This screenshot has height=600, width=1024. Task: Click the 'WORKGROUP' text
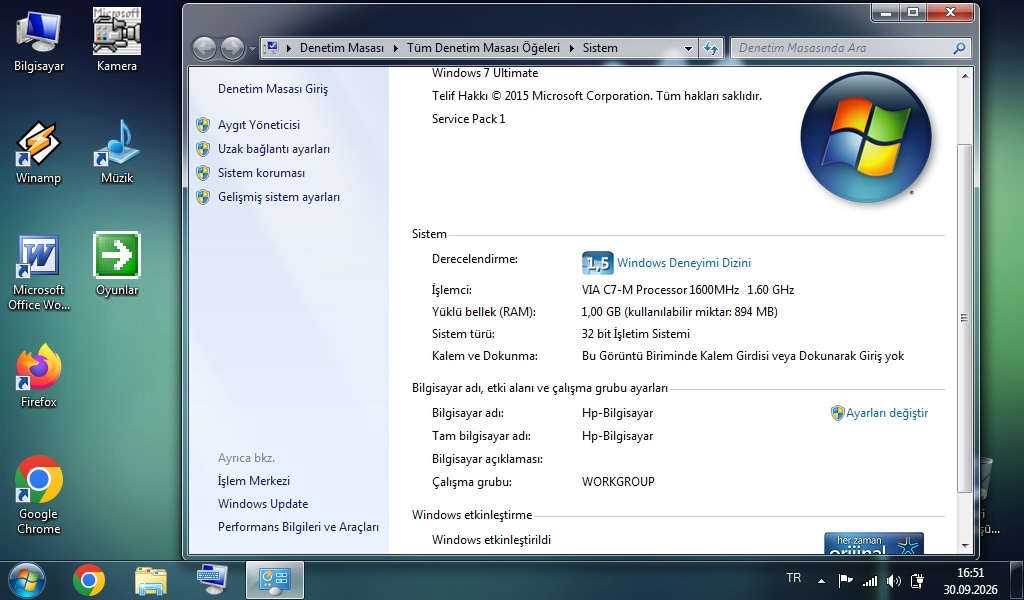618,482
